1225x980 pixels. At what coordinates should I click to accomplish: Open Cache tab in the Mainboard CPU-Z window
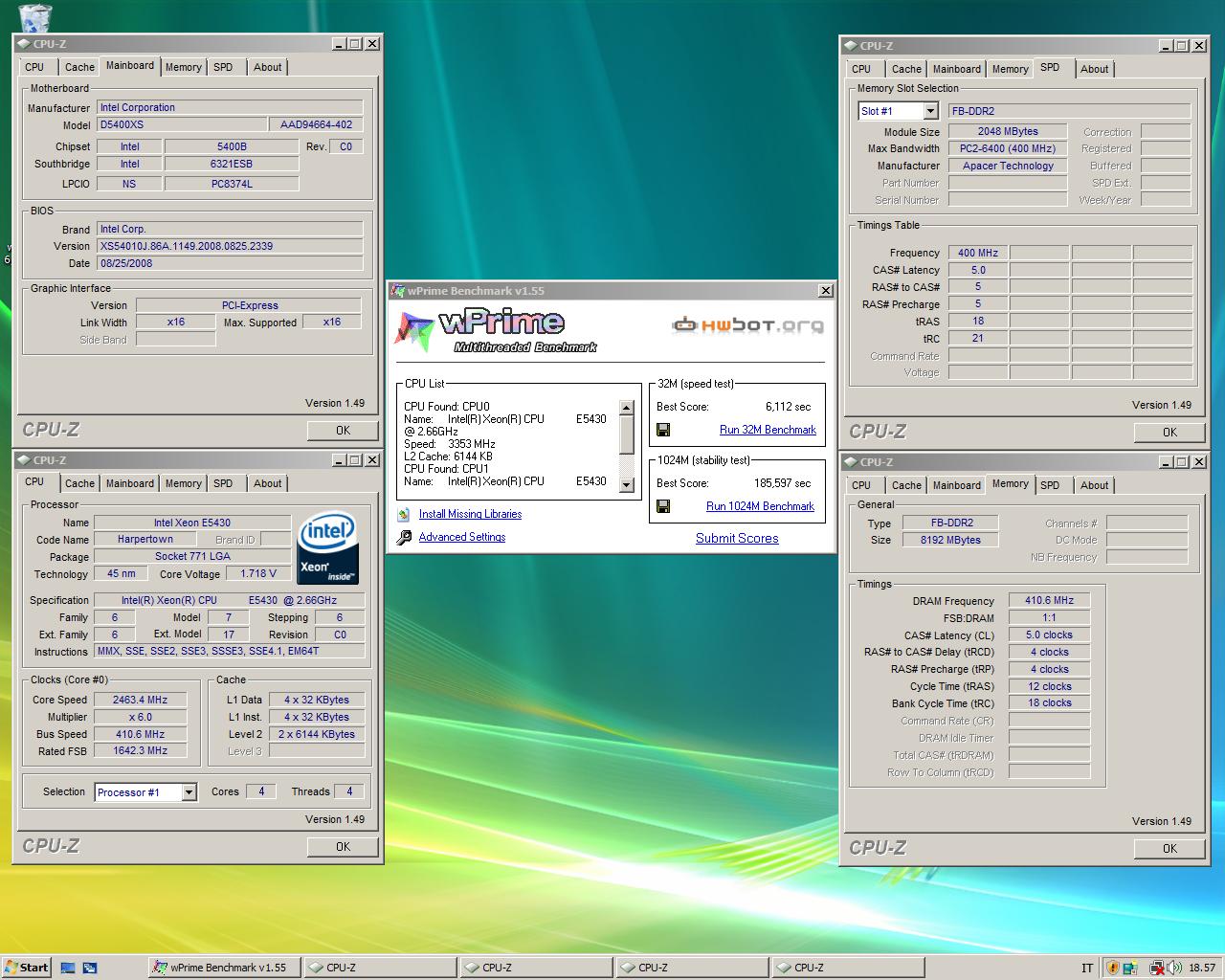tap(79, 67)
